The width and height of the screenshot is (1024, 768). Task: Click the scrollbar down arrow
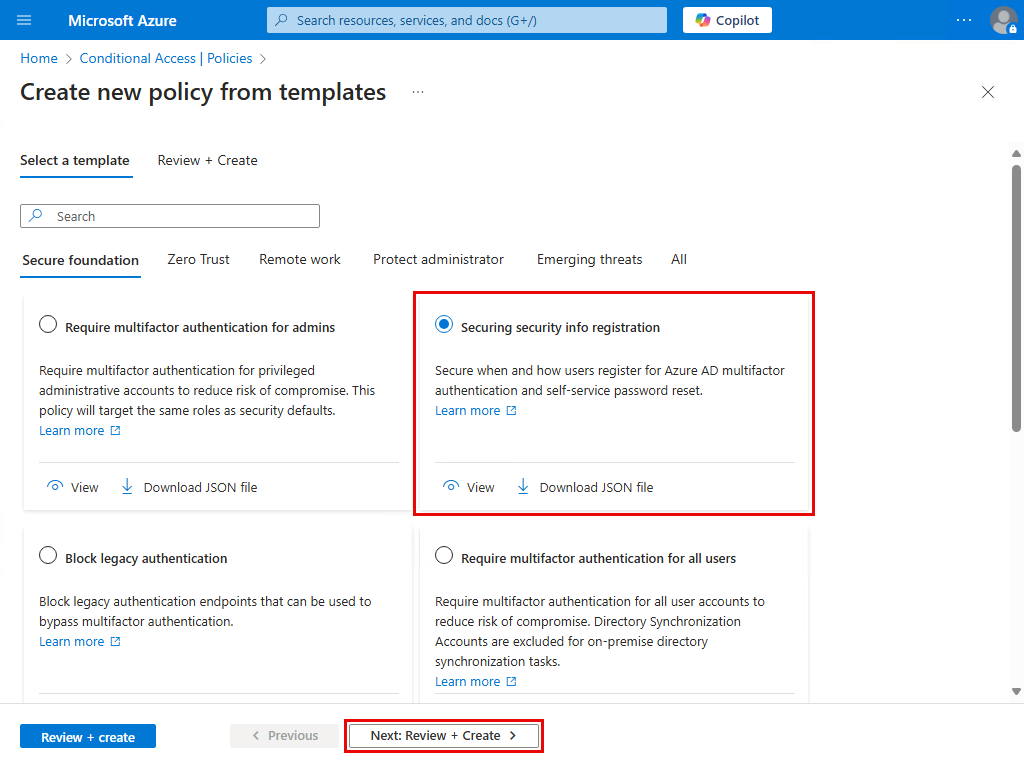1016,692
